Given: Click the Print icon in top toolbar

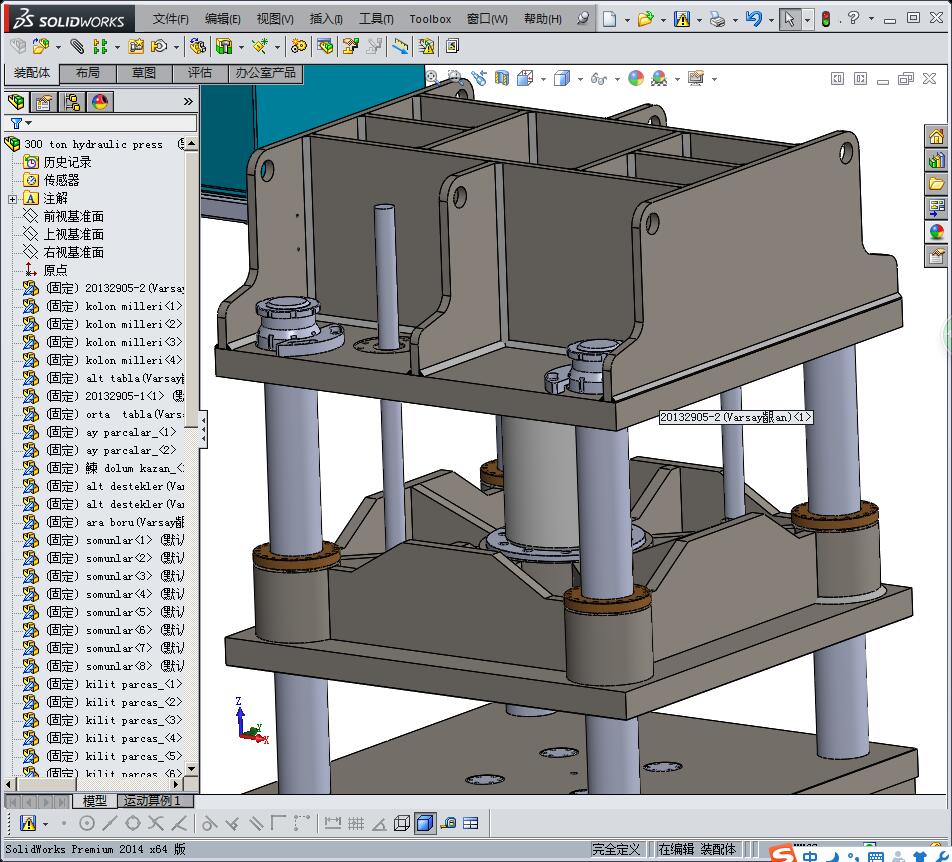Looking at the screenshot, I should 717,19.
